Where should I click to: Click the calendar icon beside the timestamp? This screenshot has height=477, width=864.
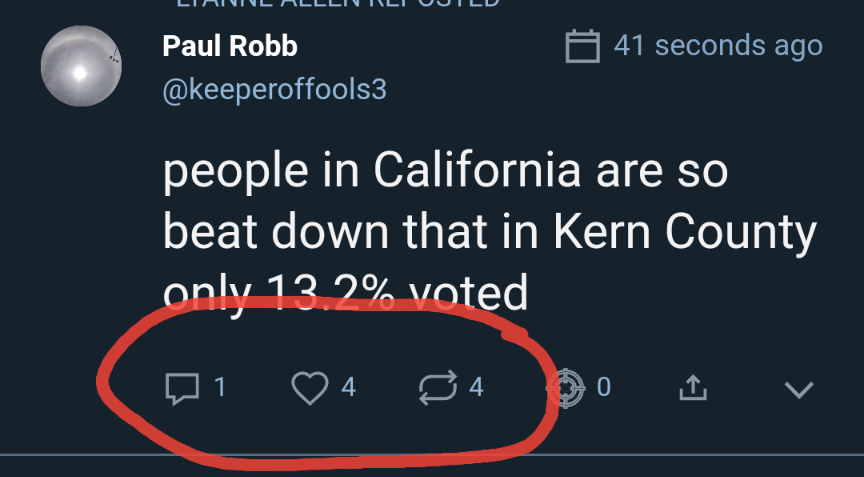click(x=582, y=46)
